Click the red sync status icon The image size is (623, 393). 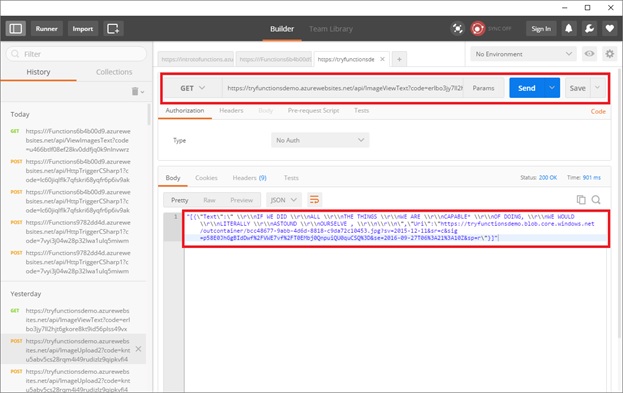click(x=478, y=29)
